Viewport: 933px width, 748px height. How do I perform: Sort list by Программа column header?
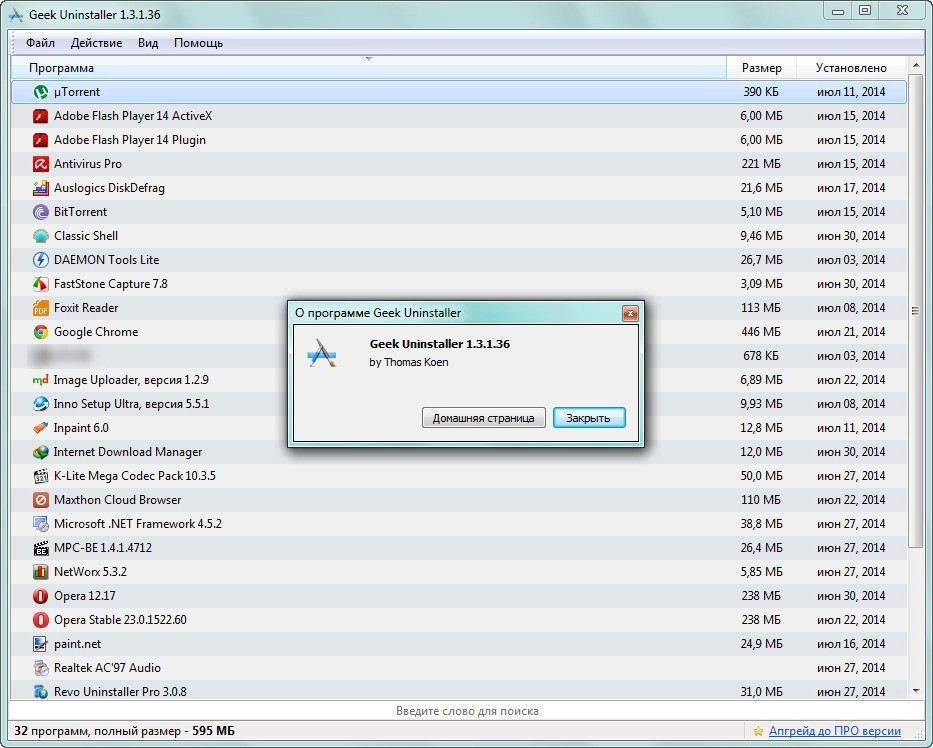[x=368, y=68]
